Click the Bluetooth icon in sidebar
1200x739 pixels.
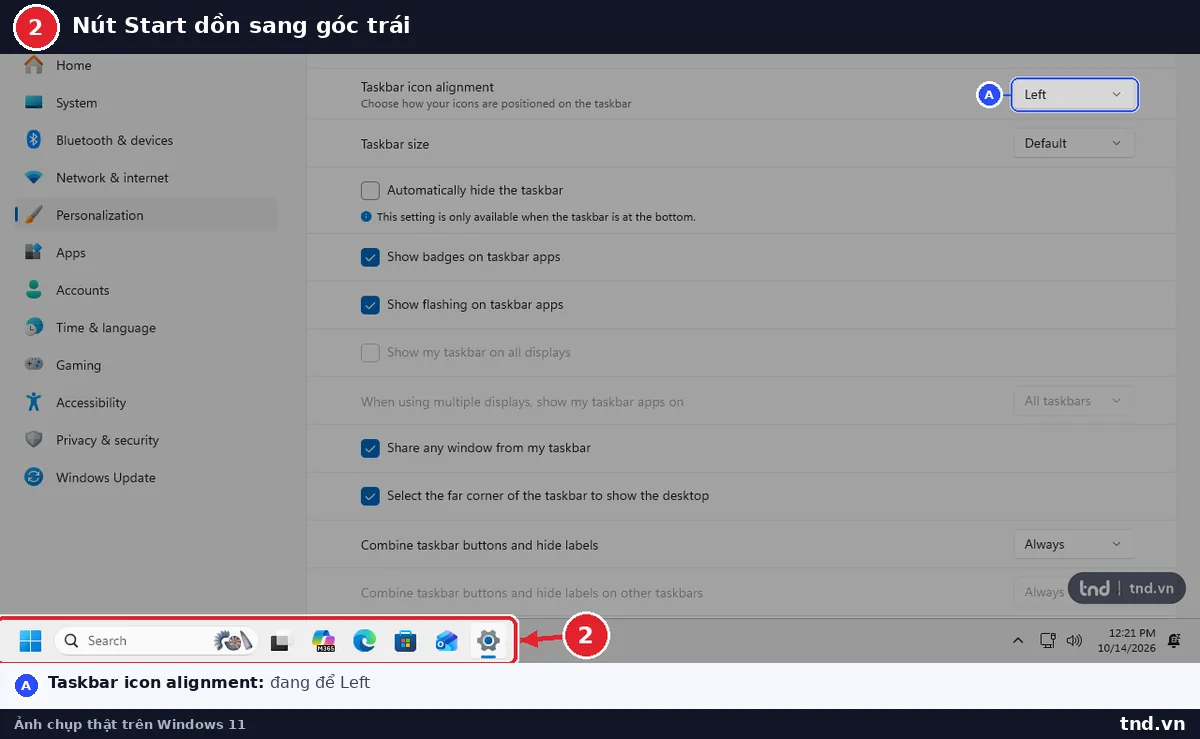[33, 140]
